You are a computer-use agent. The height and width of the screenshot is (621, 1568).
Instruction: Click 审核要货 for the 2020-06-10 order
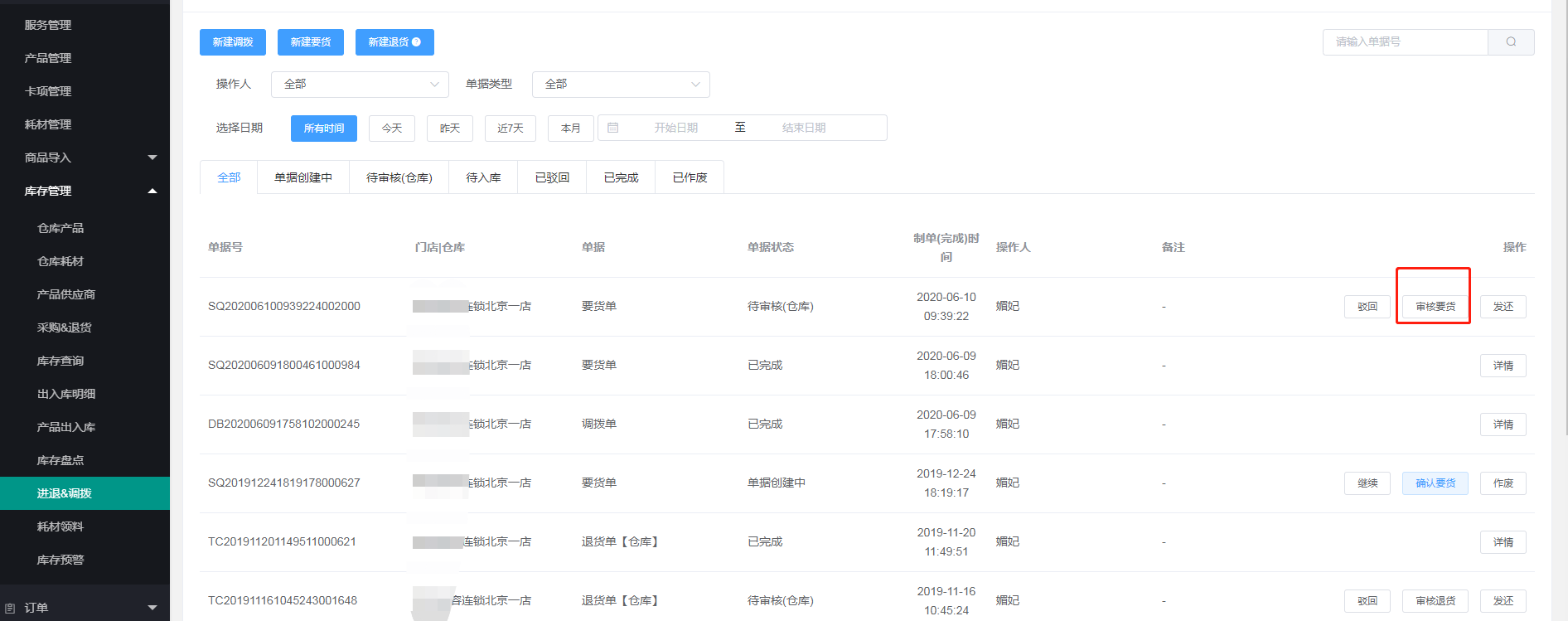(1435, 307)
